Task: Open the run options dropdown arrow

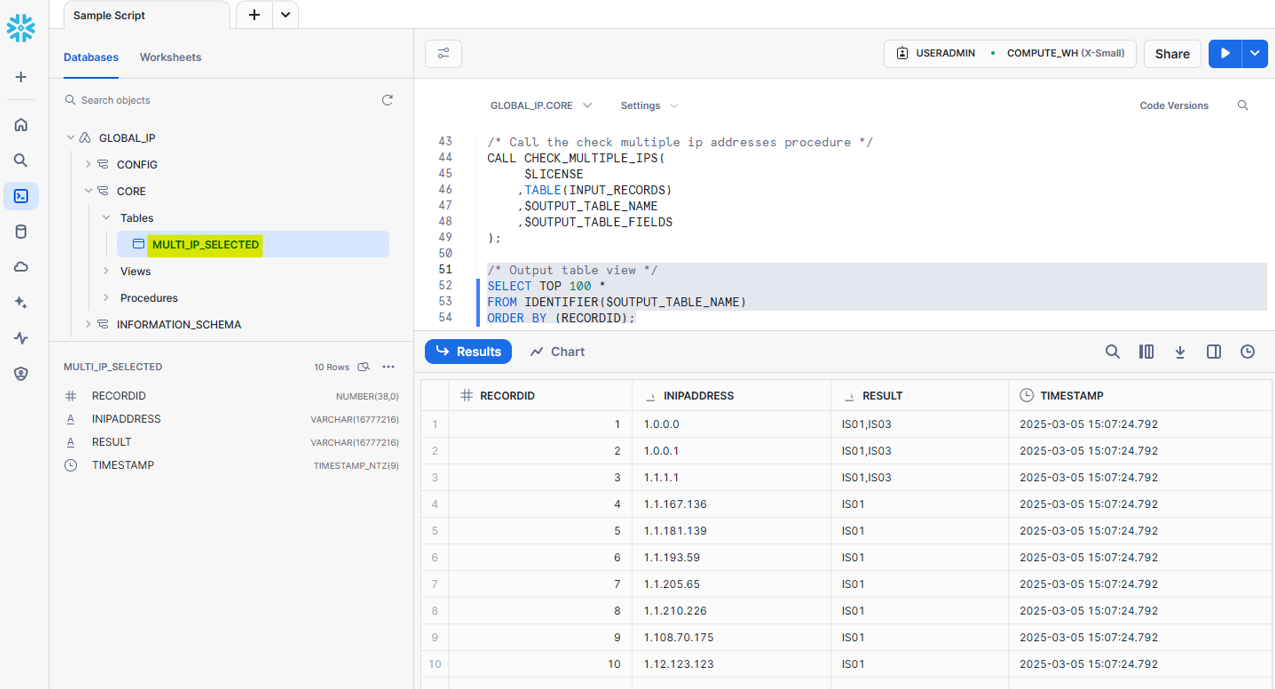Action: 1255,54
